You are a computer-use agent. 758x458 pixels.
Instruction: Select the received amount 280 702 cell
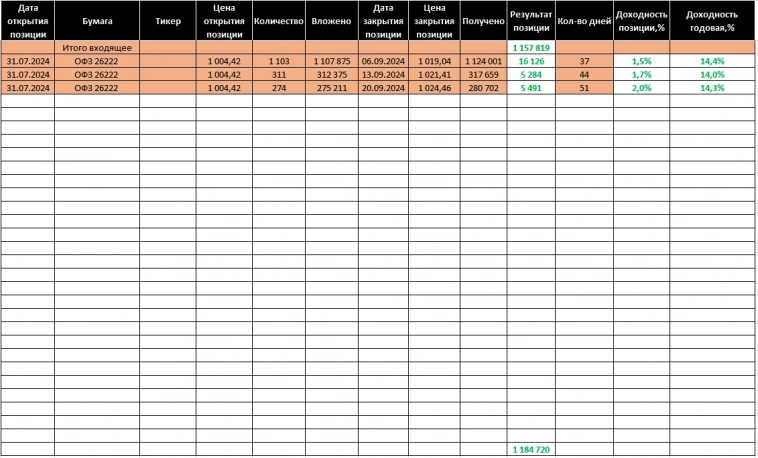coord(483,87)
